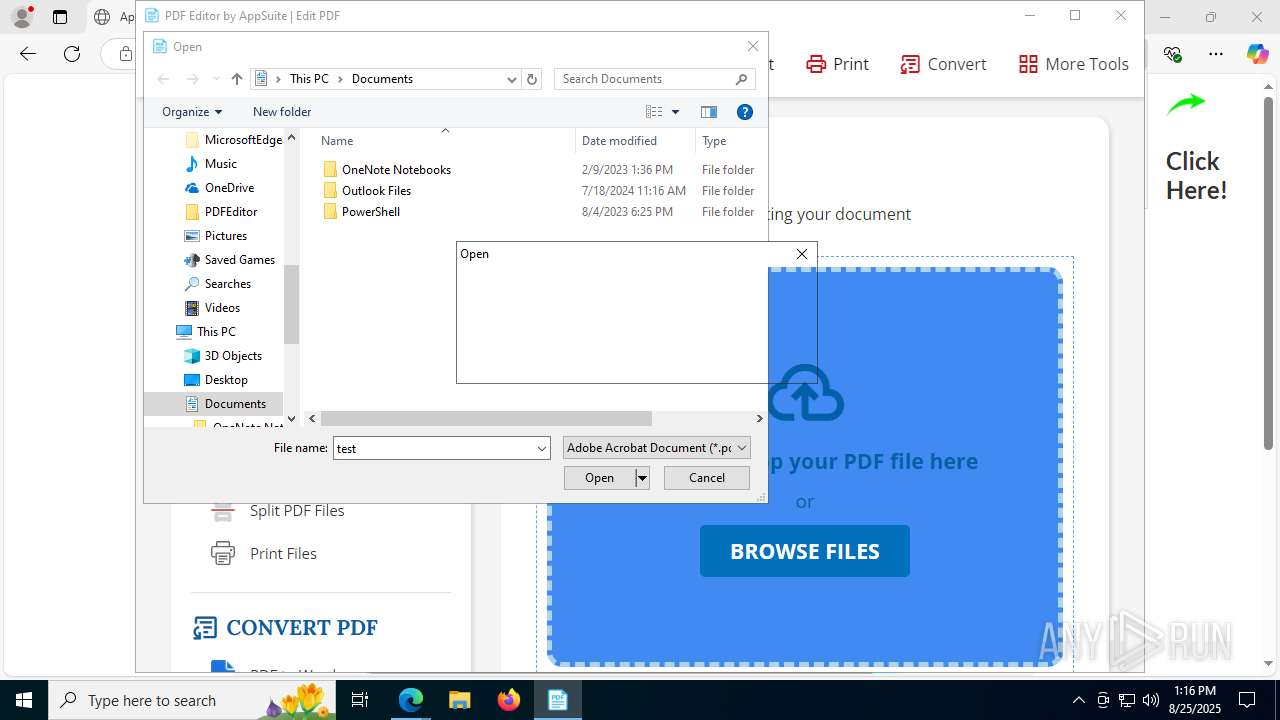Refresh the Documents folder listing
The width and height of the screenshot is (1280, 720).
532,79
